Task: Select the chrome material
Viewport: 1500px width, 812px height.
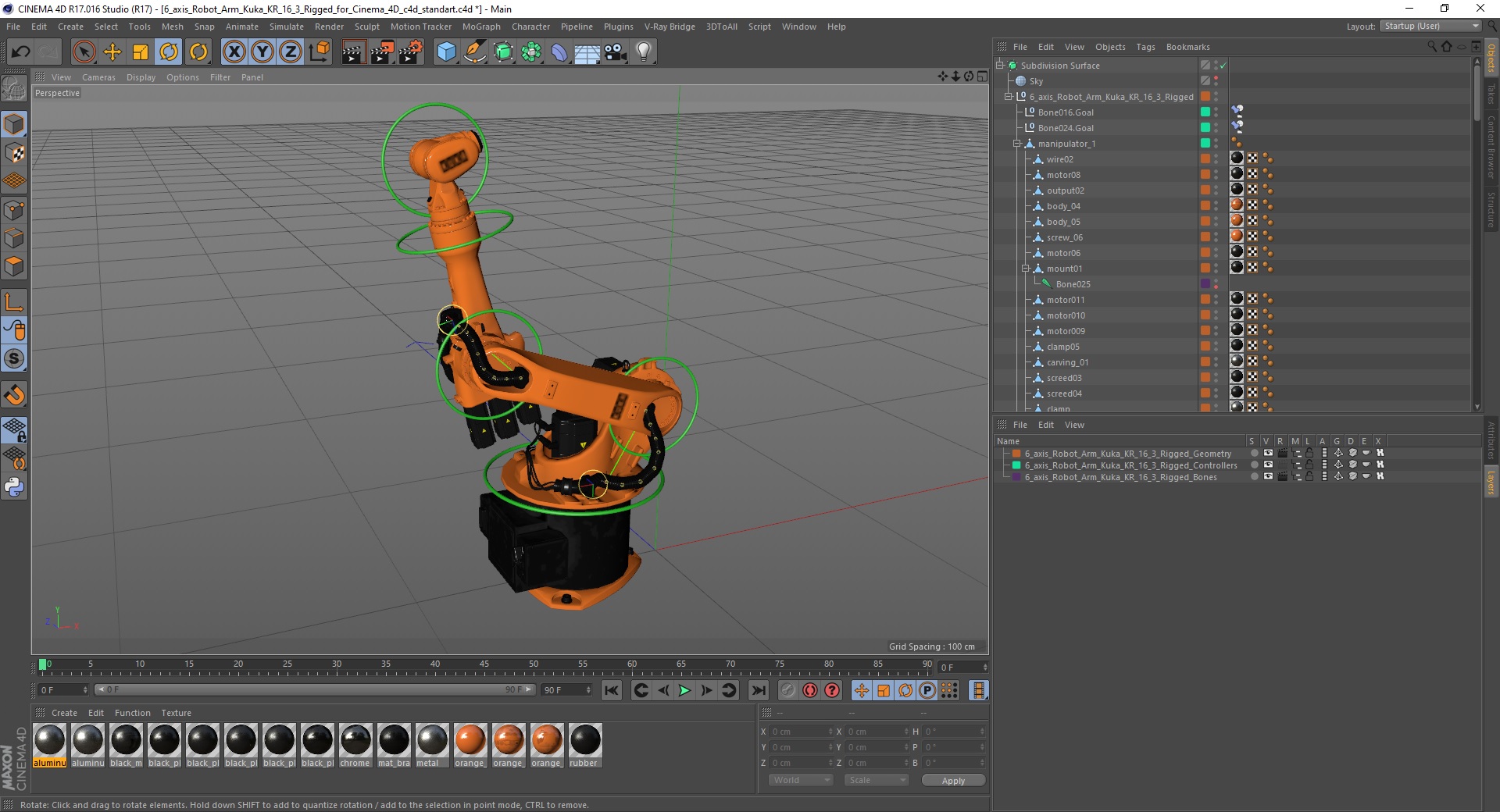Action: pos(355,746)
